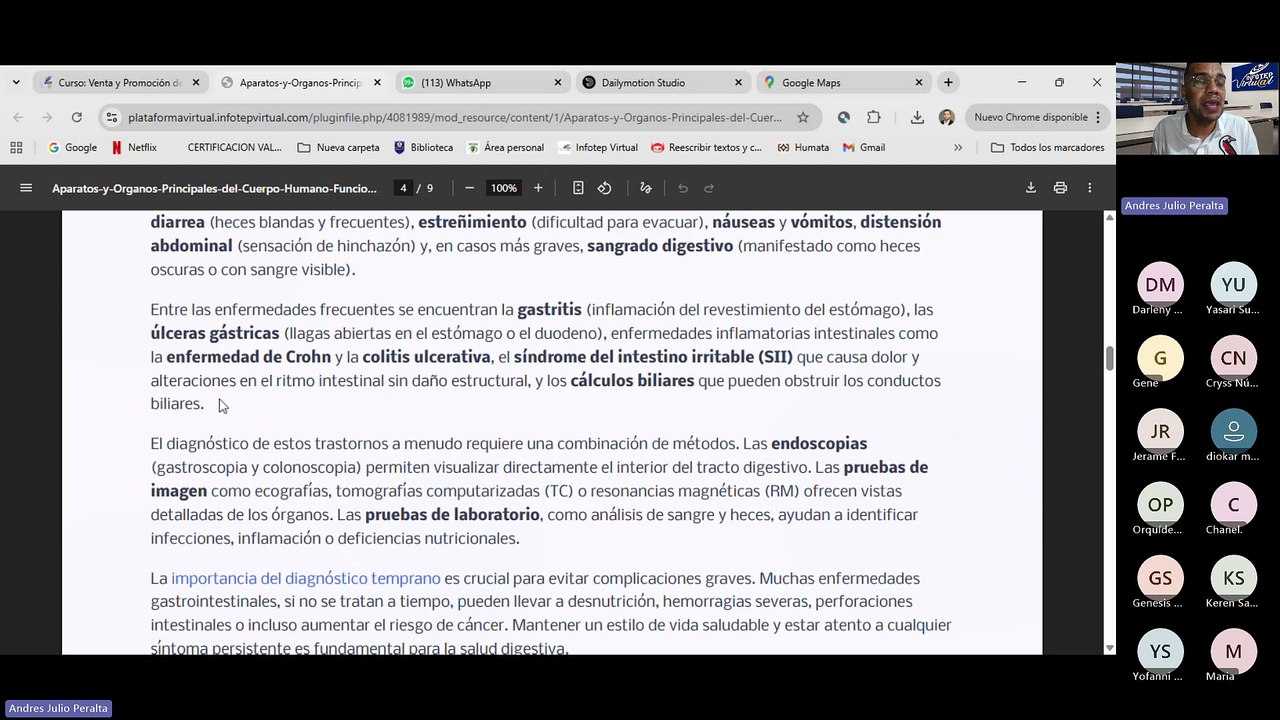This screenshot has width=1280, height=720.
Task: Select participant avatar KS Keren
Action: (1233, 578)
